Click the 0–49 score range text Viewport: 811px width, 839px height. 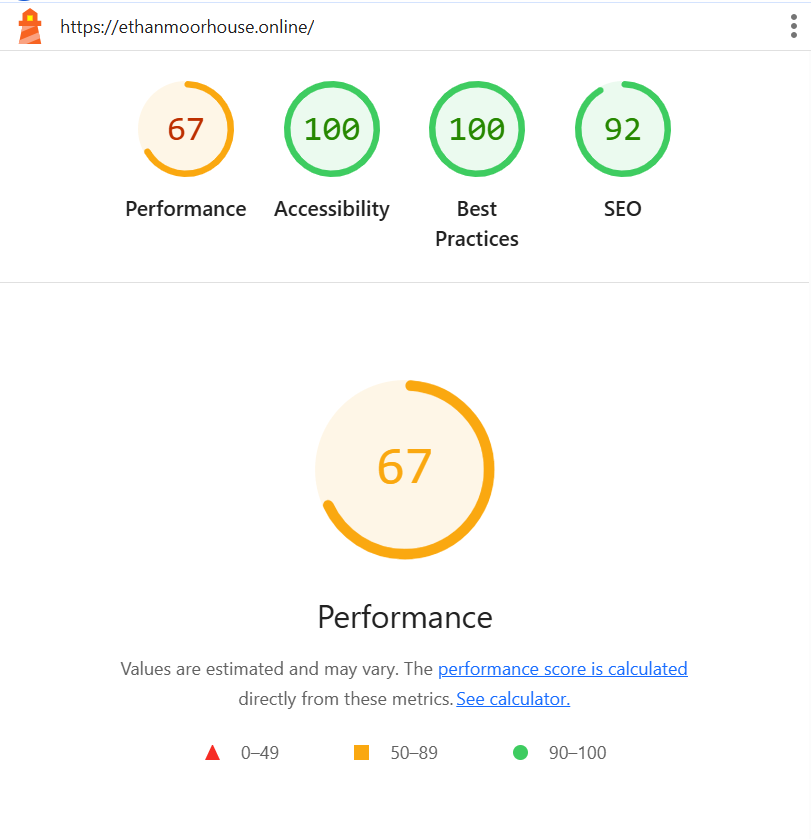tap(260, 753)
